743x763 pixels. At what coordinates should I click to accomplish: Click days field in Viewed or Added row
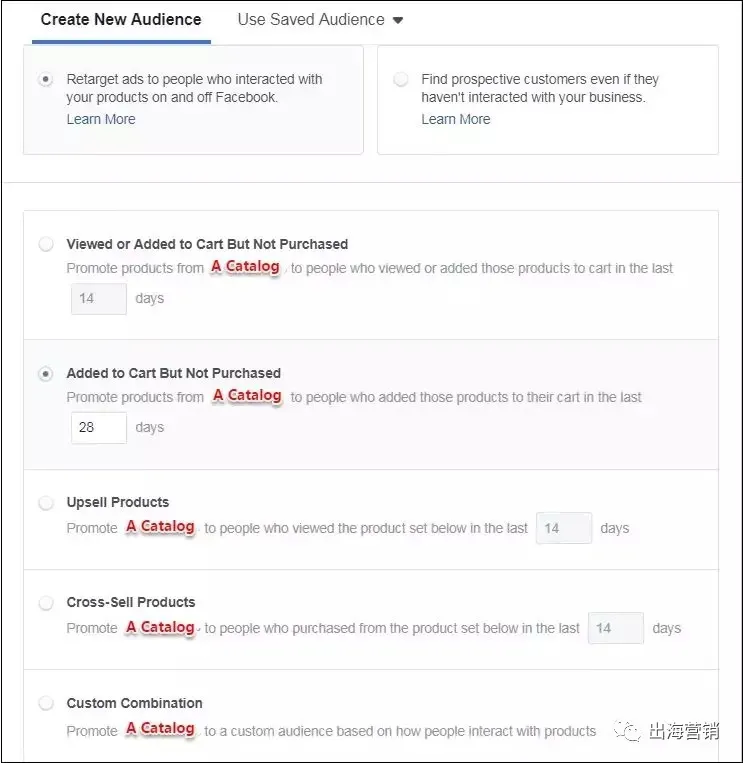click(x=99, y=299)
